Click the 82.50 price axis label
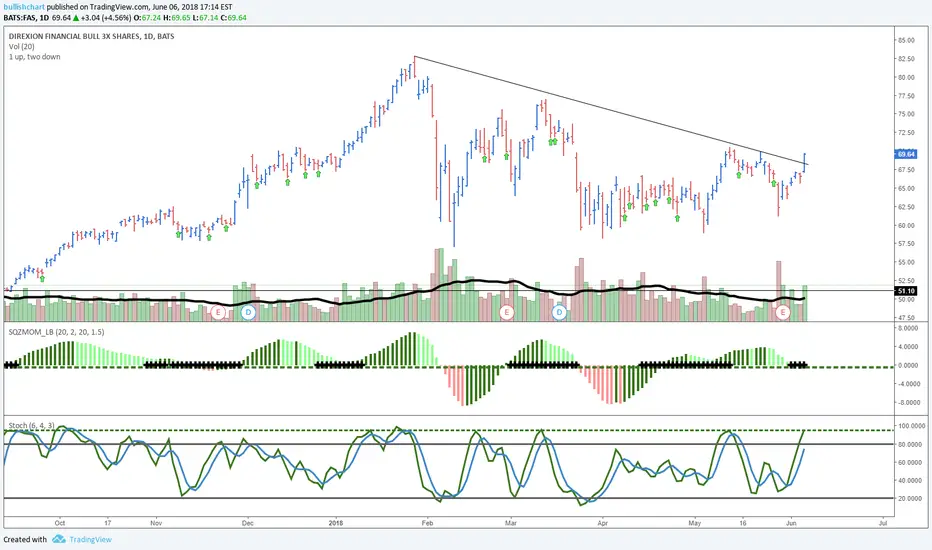 pos(906,59)
